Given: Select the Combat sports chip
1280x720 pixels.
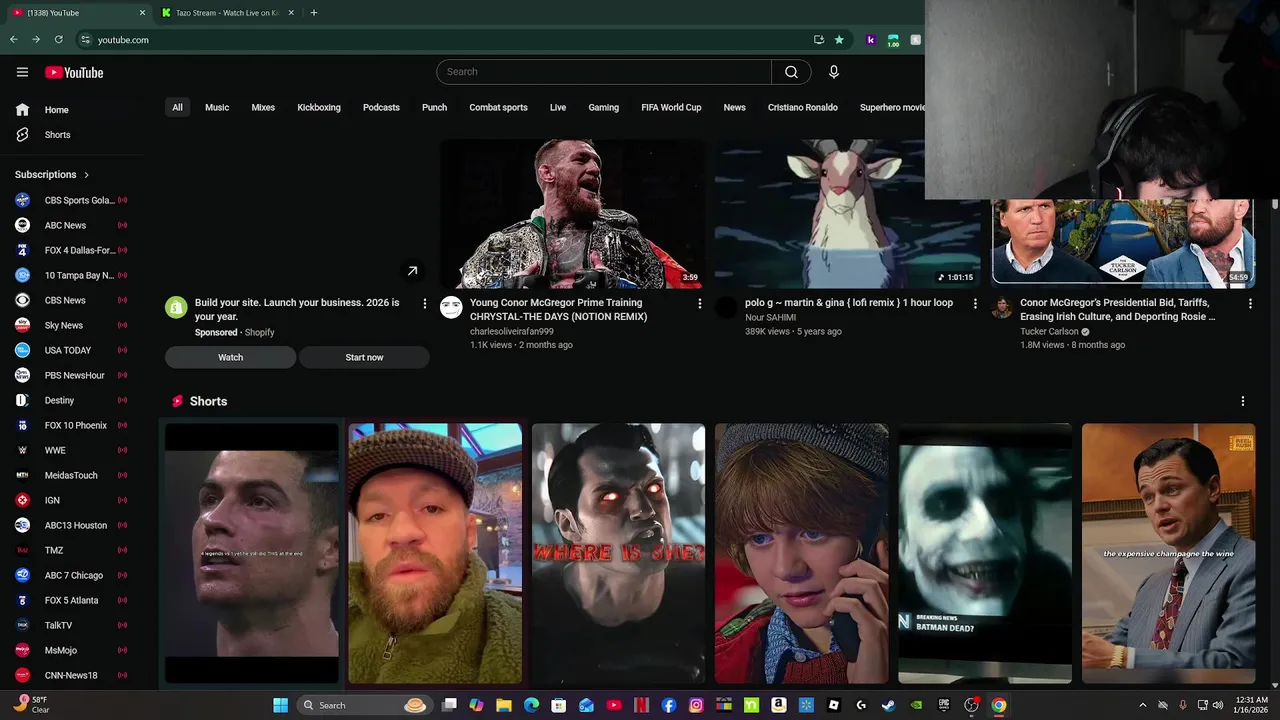Looking at the screenshot, I should (x=498, y=107).
